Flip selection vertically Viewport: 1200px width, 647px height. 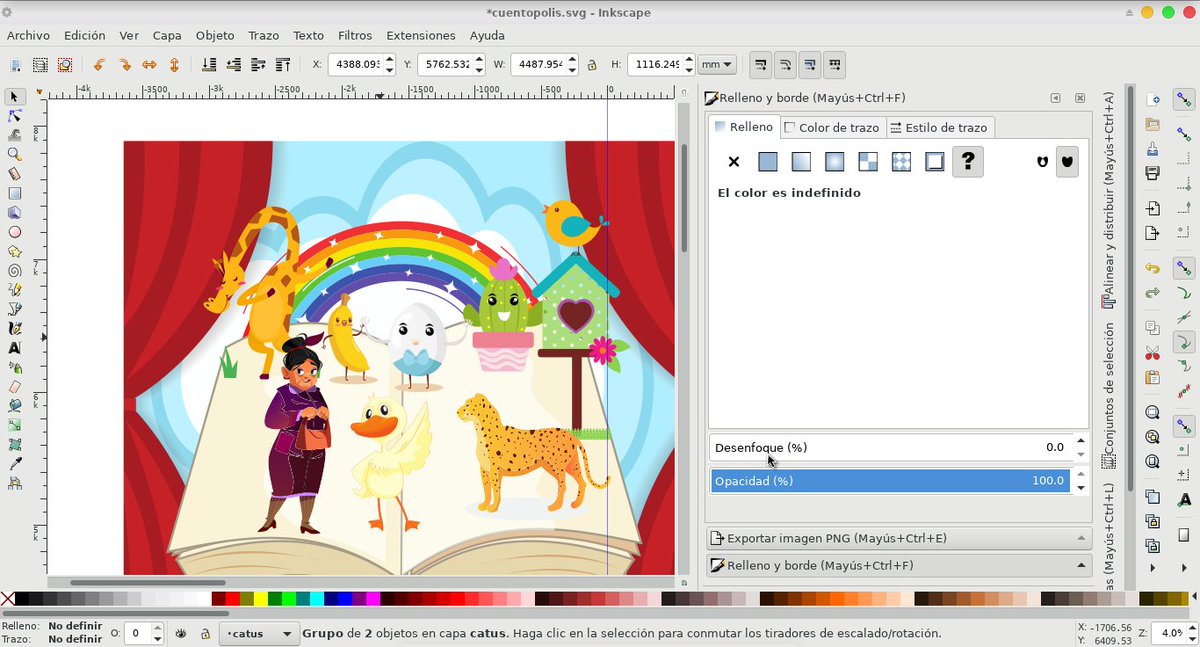[174, 64]
